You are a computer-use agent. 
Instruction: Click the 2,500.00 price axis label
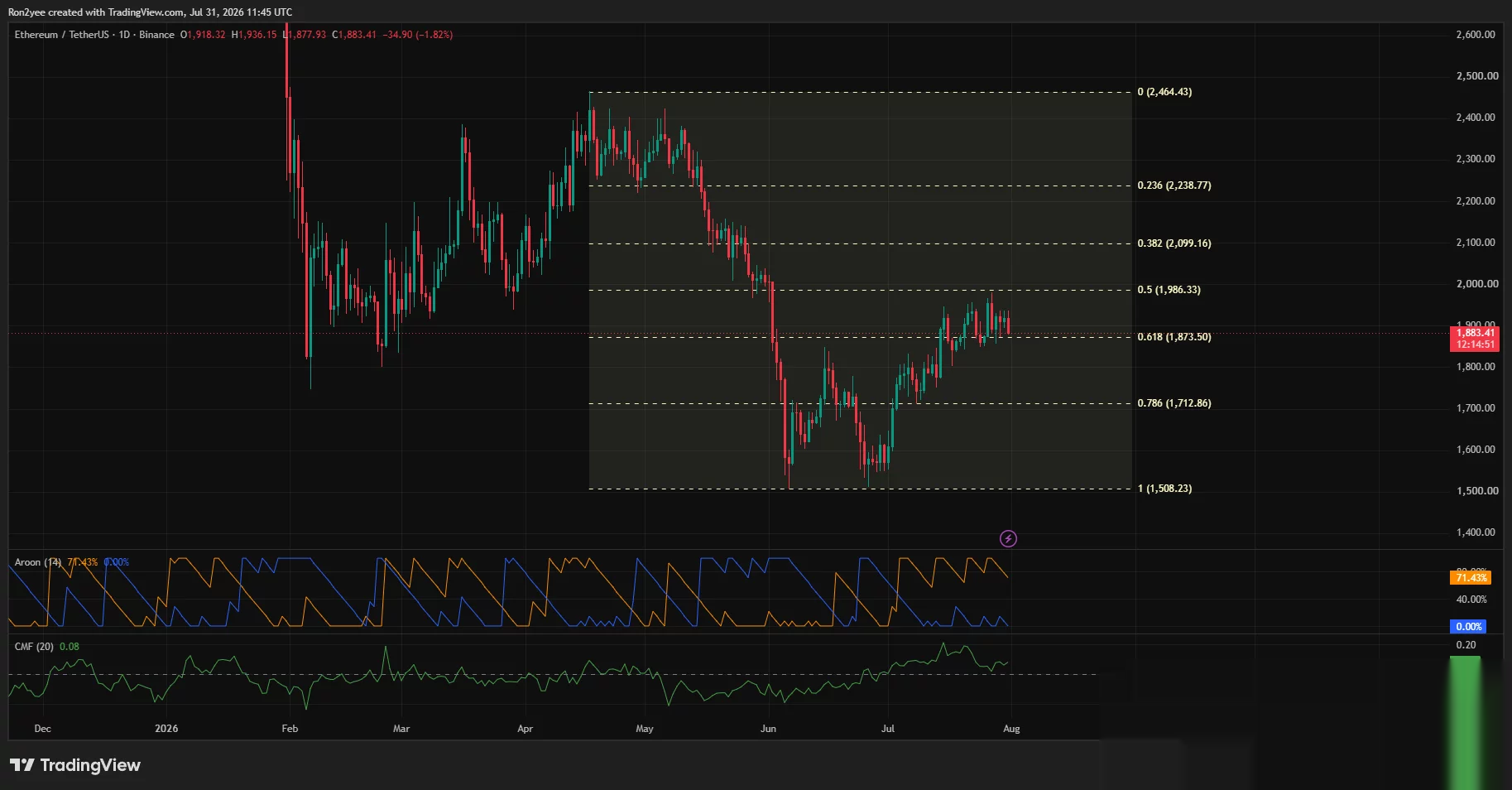pyautogui.click(x=1477, y=76)
